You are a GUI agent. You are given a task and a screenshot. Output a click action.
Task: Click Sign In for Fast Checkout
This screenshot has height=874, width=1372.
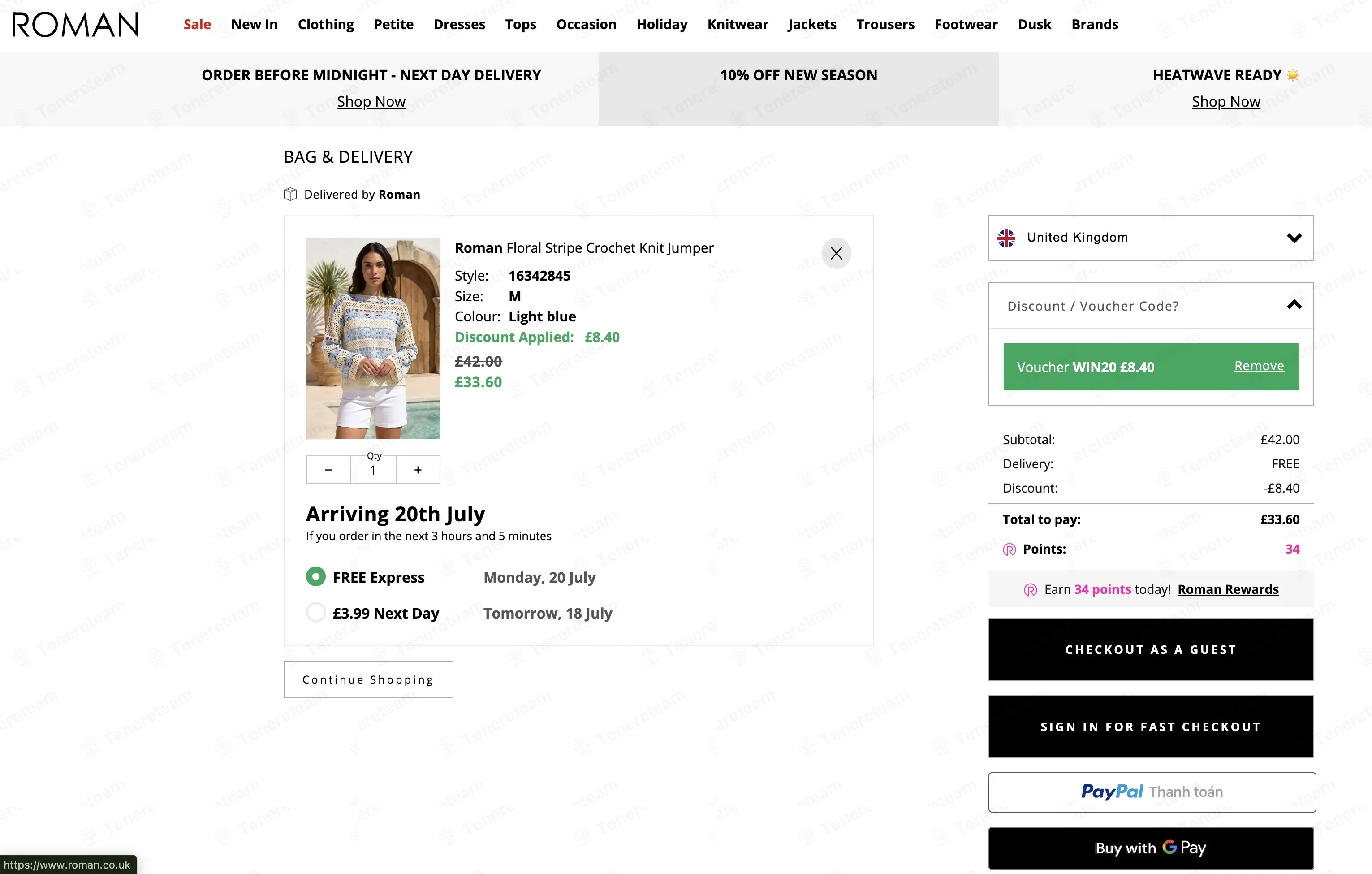[1151, 727]
